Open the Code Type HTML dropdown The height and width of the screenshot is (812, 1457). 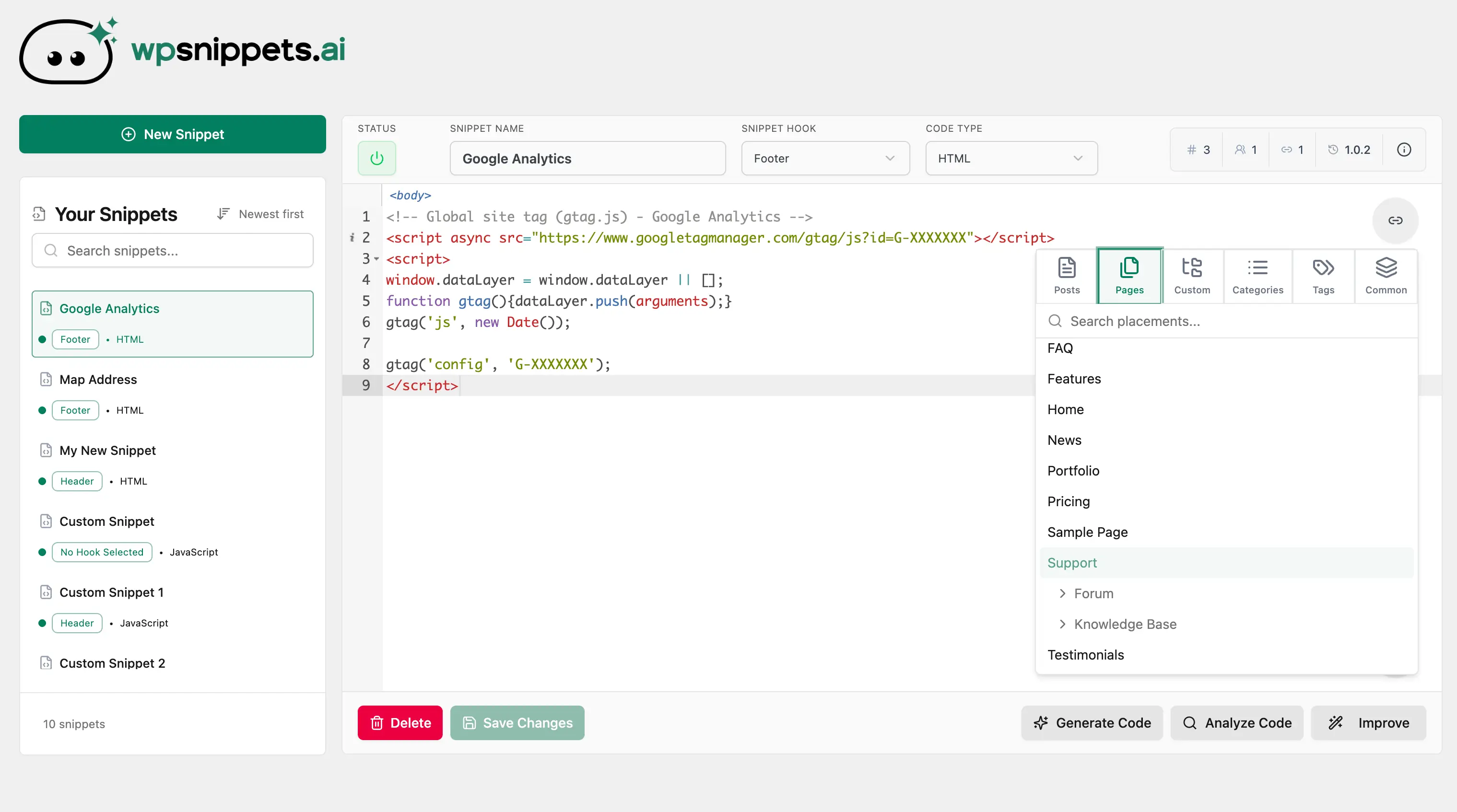[1010, 158]
